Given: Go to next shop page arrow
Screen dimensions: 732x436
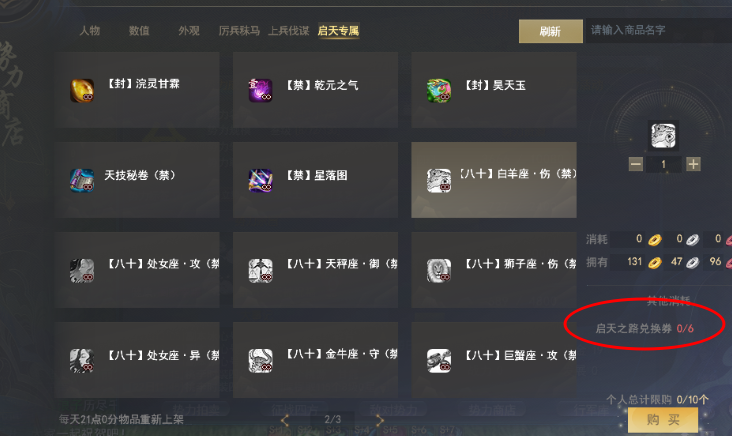Looking at the screenshot, I should coord(380,420).
